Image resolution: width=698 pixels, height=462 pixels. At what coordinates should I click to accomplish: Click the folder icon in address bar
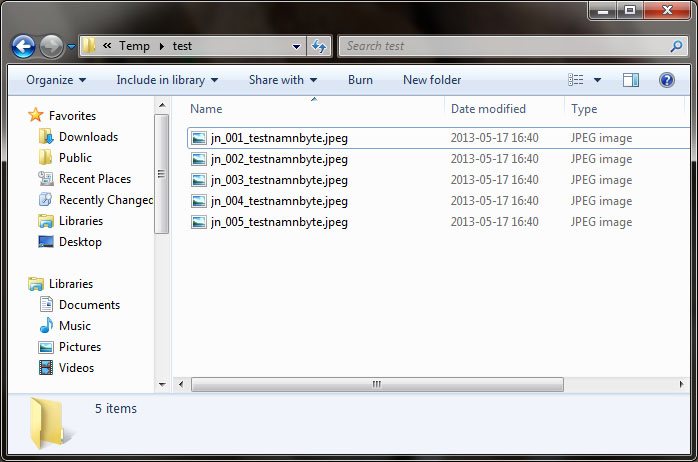coord(89,45)
